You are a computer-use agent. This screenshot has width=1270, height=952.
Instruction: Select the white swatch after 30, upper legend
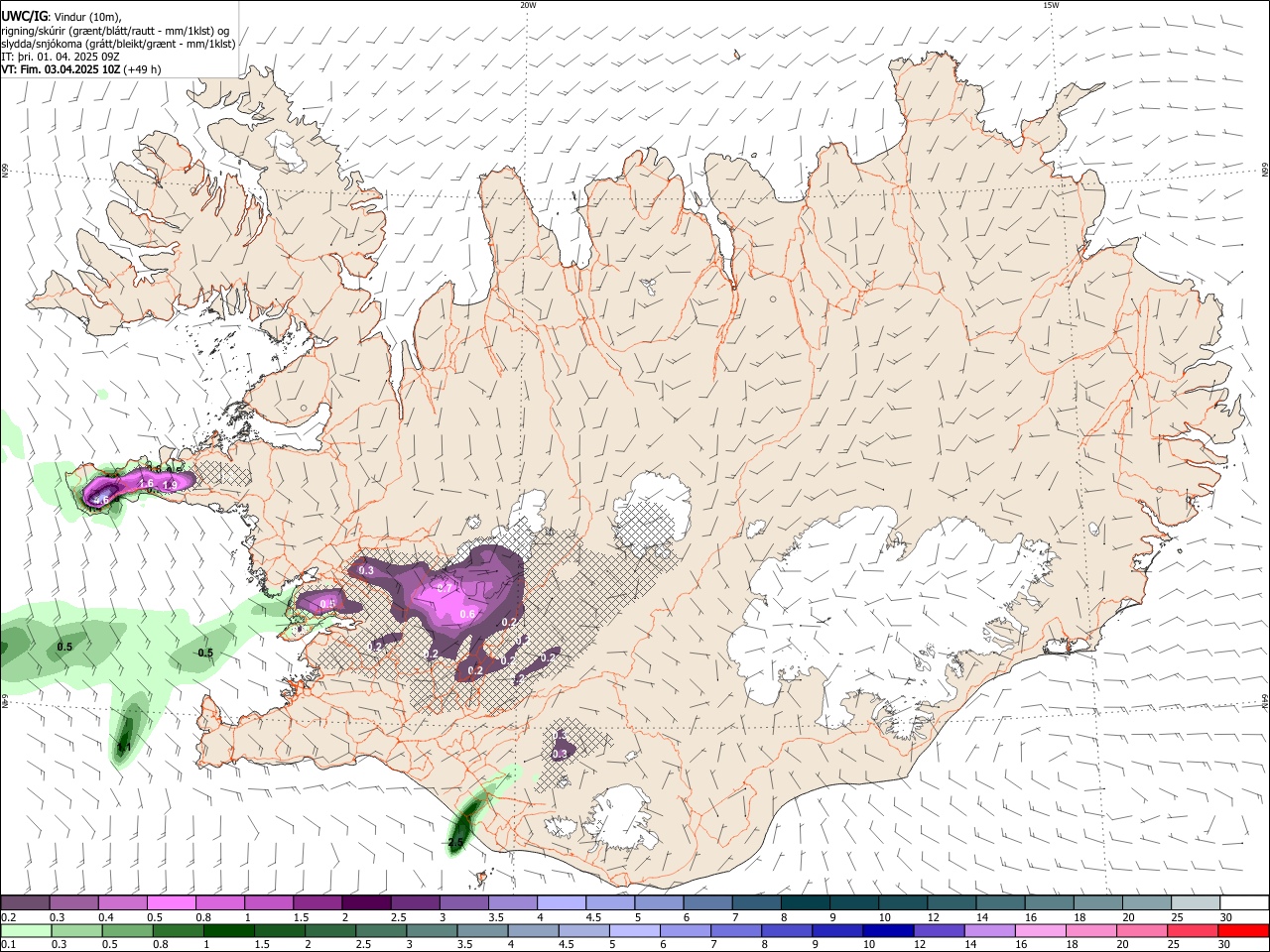pos(1245,901)
